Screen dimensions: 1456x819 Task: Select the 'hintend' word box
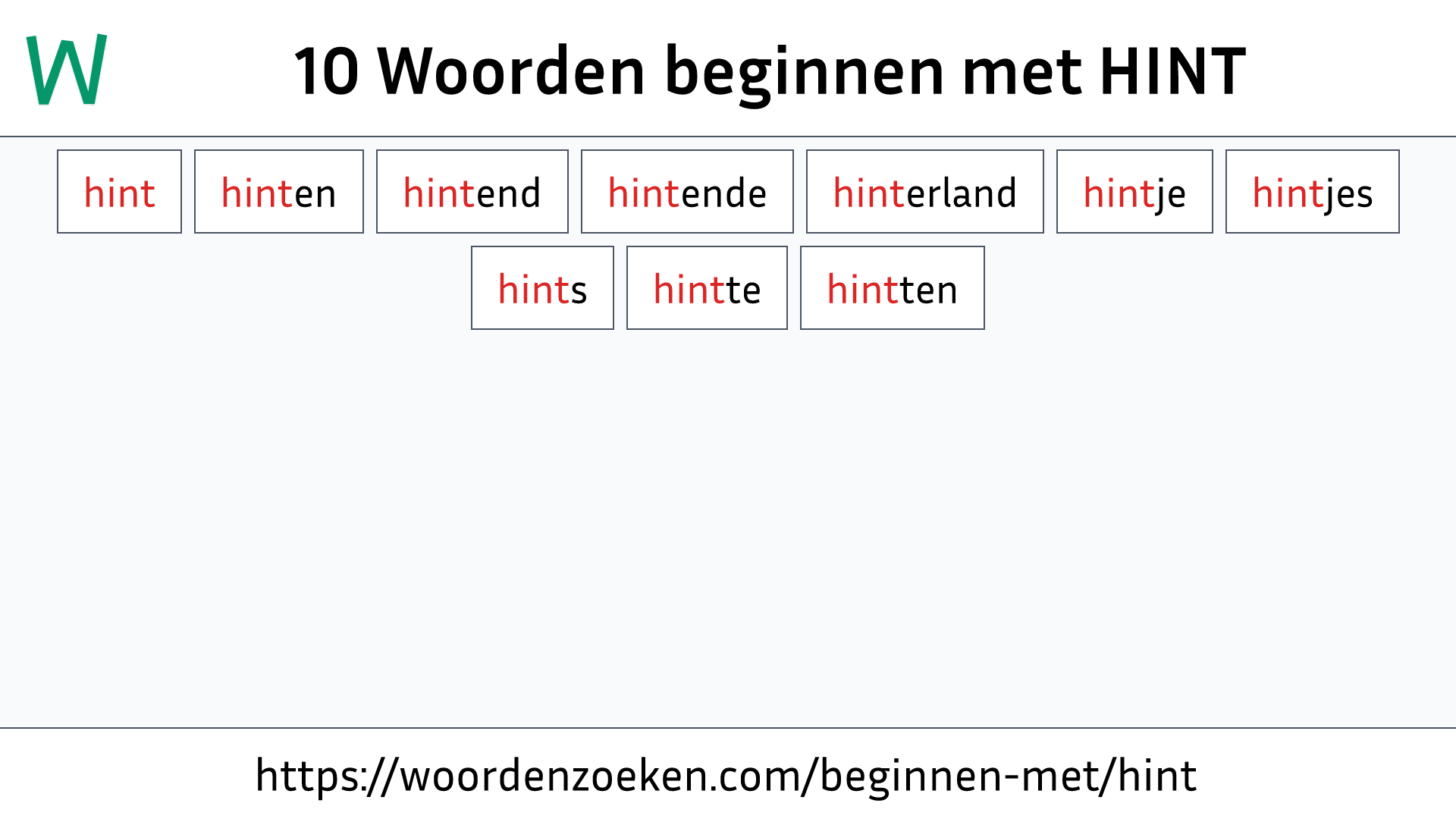[x=472, y=192]
